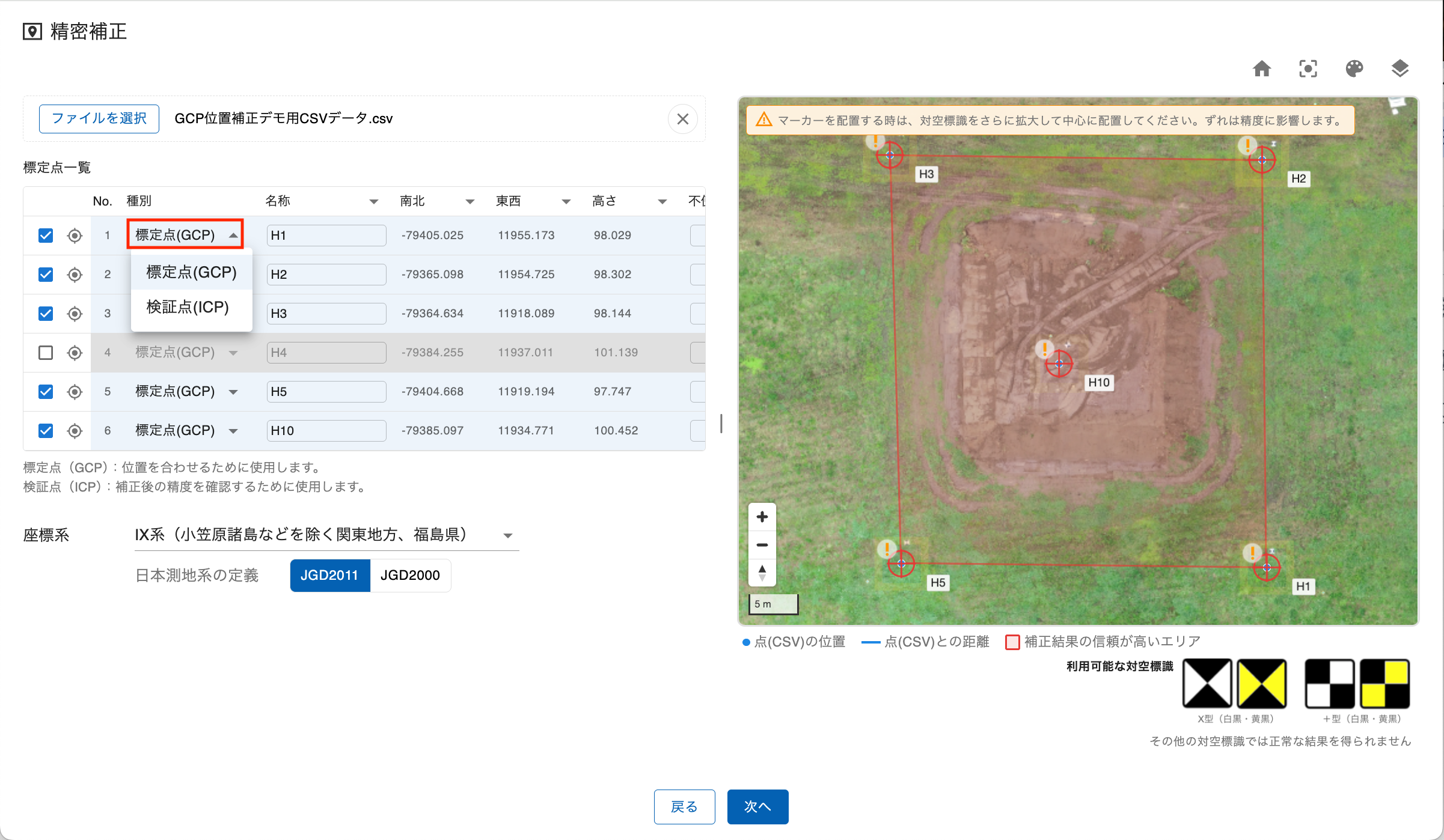Clear the selected CSV file with X
The height and width of the screenshot is (840, 1444).
[682, 119]
